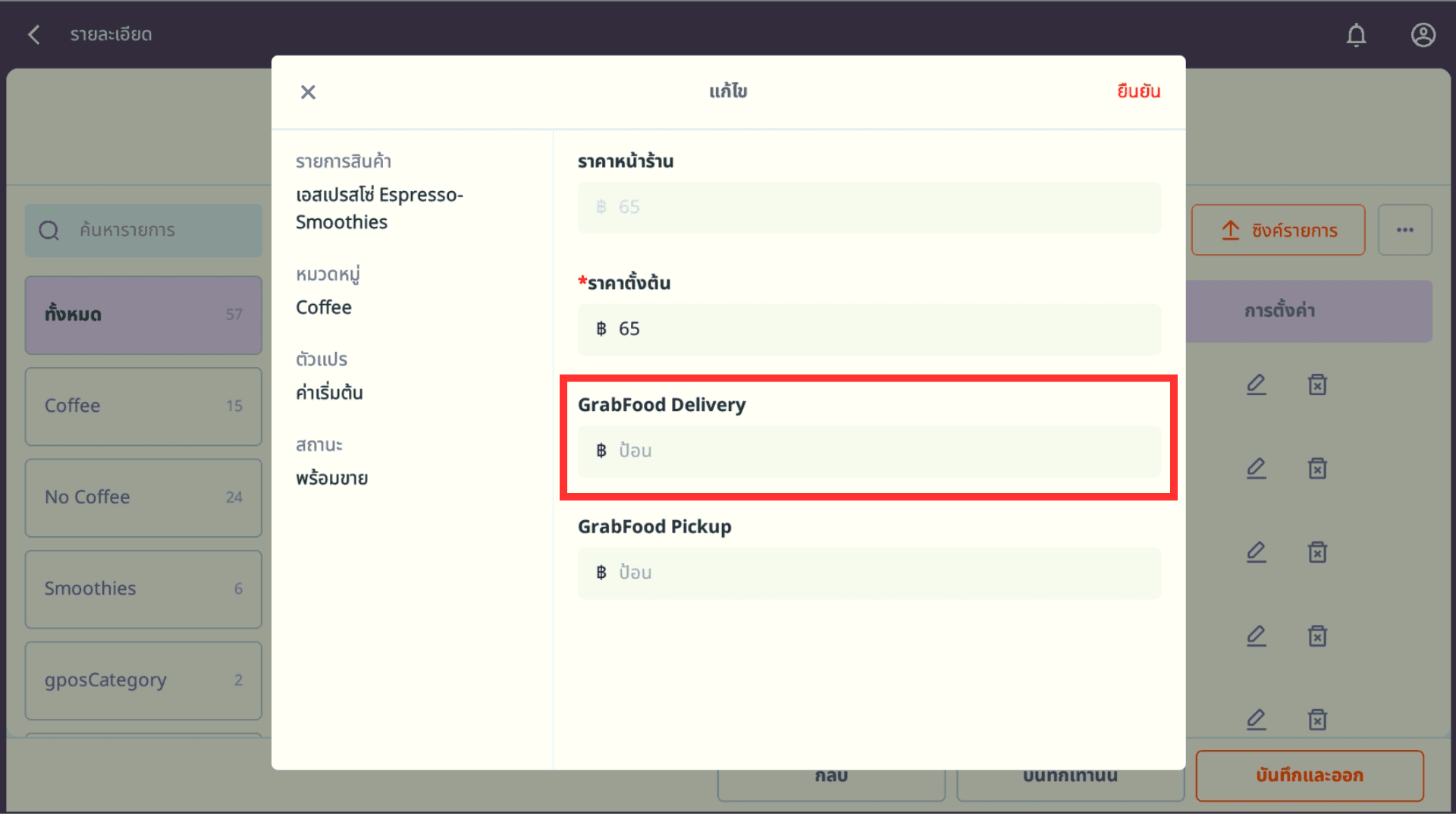
Task: Click the back arrow in header
Action: (x=34, y=34)
